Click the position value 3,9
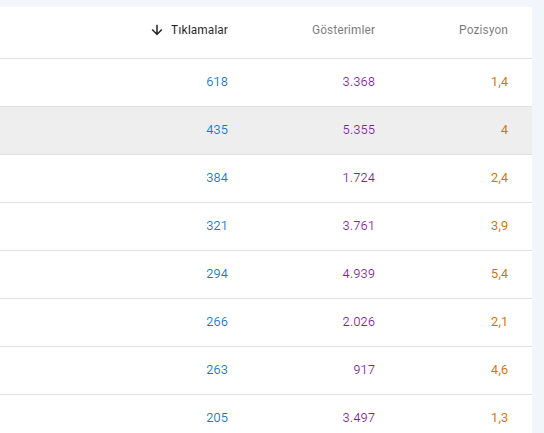 499,226
